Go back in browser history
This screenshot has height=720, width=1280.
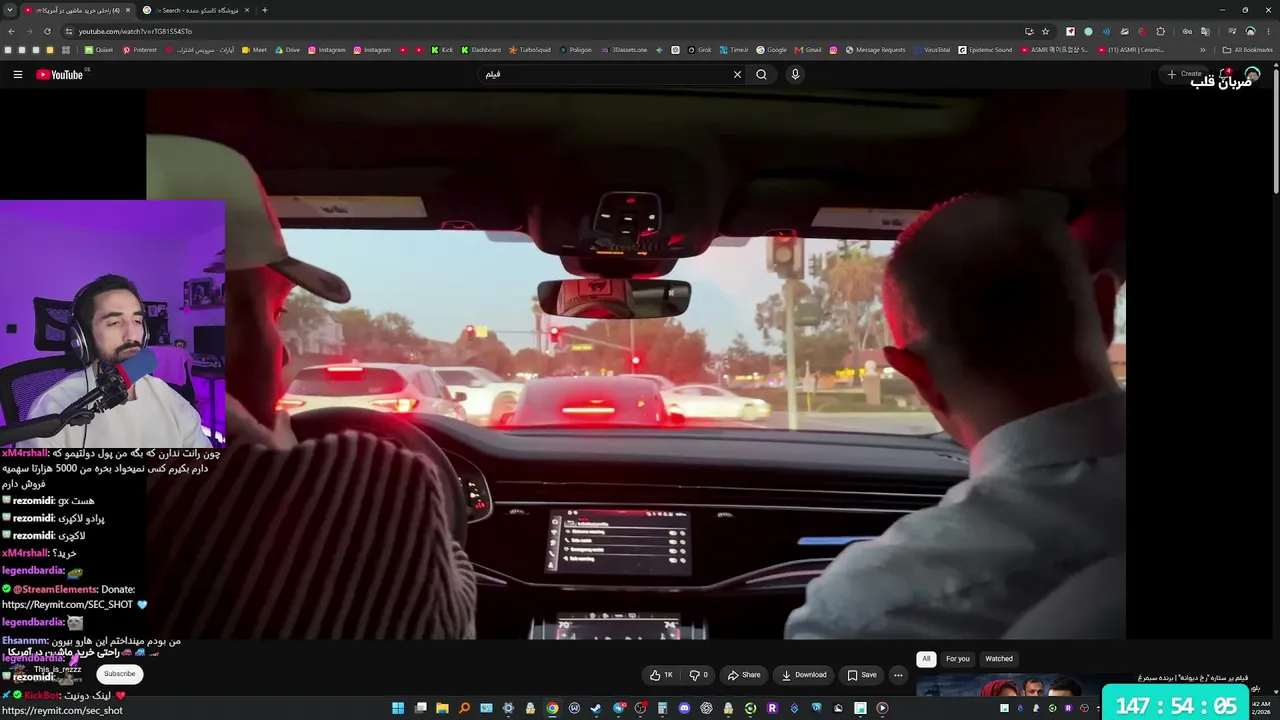coord(12,31)
